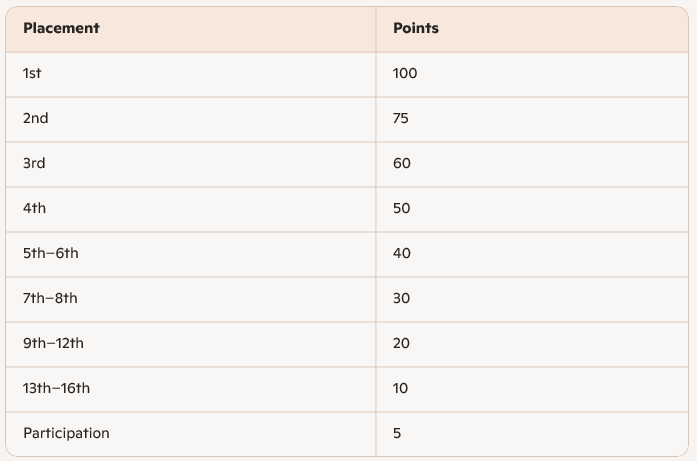The image size is (697, 461).
Task: Click the 30 points value
Action: pos(402,298)
